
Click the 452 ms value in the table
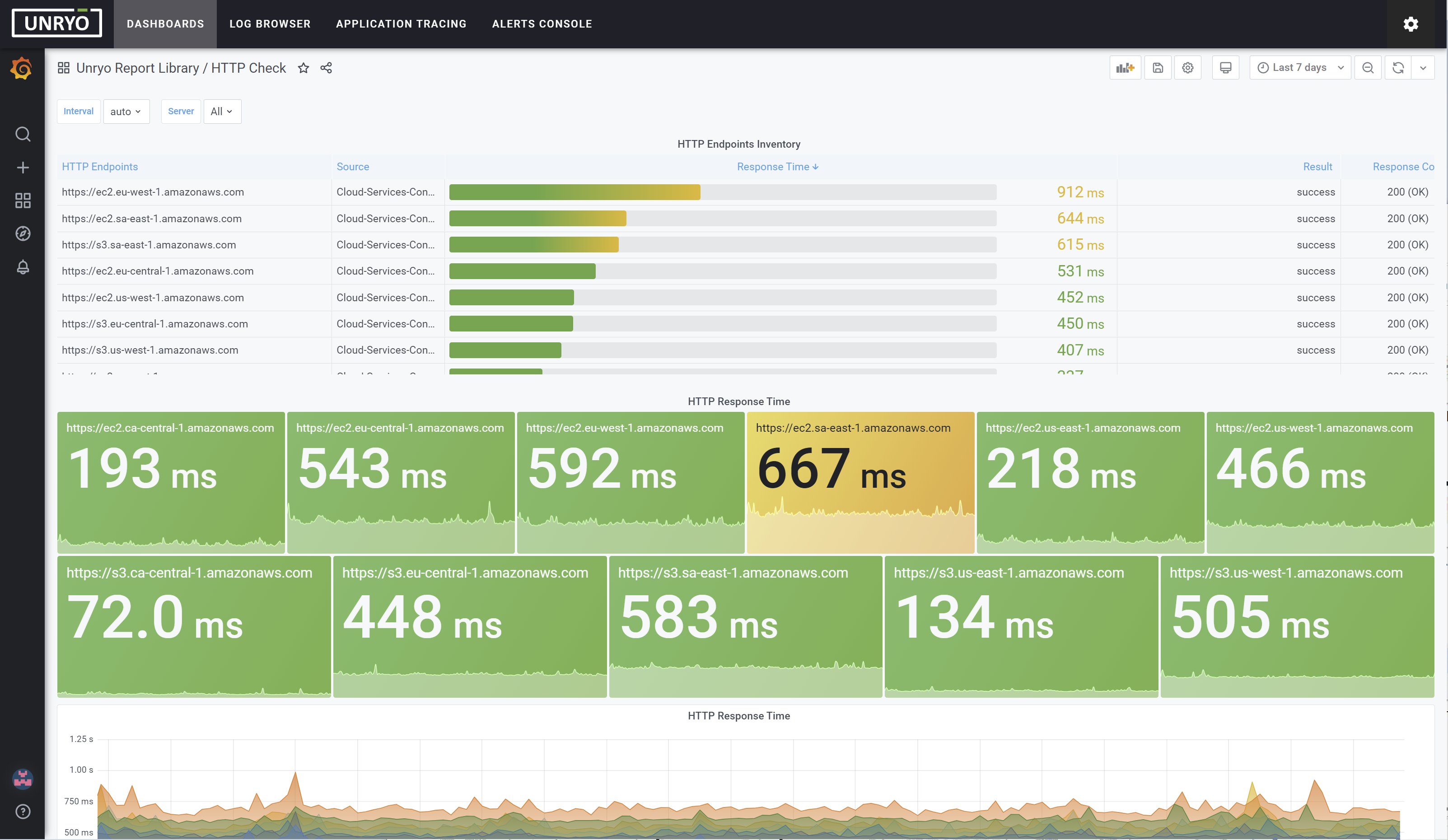tap(1080, 298)
